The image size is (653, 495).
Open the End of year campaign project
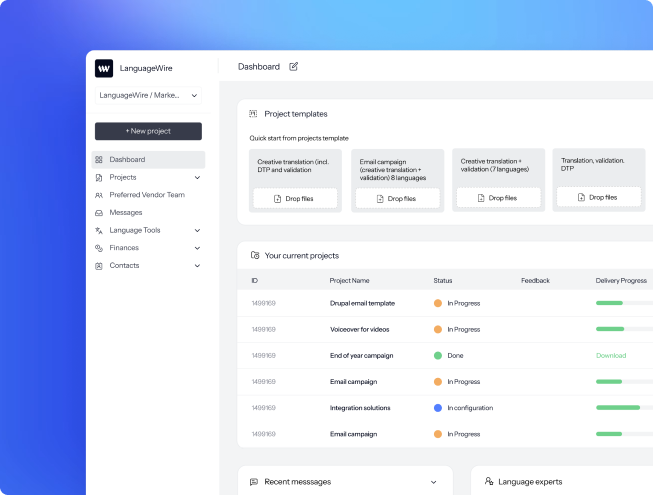click(361, 356)
